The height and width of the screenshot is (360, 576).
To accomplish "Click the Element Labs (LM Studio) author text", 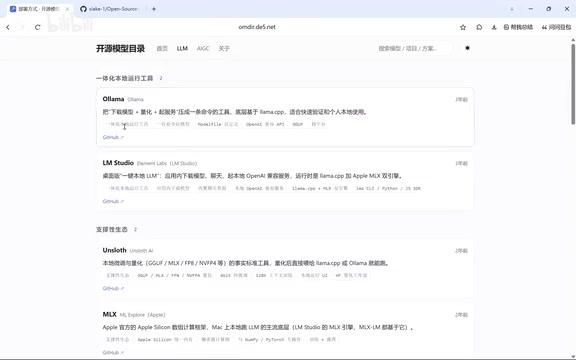I will (167, 163).
